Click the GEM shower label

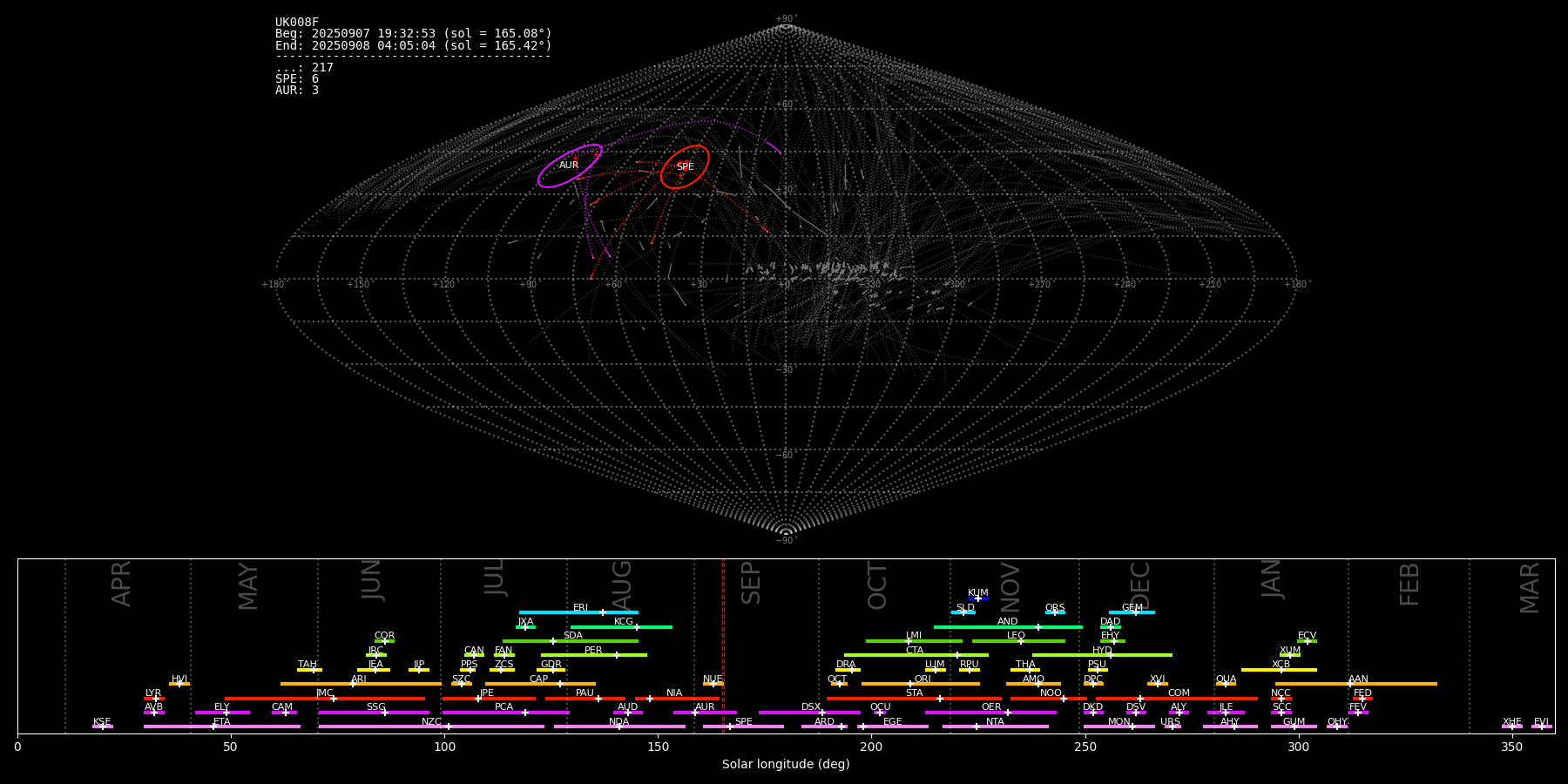(1132, 608)
